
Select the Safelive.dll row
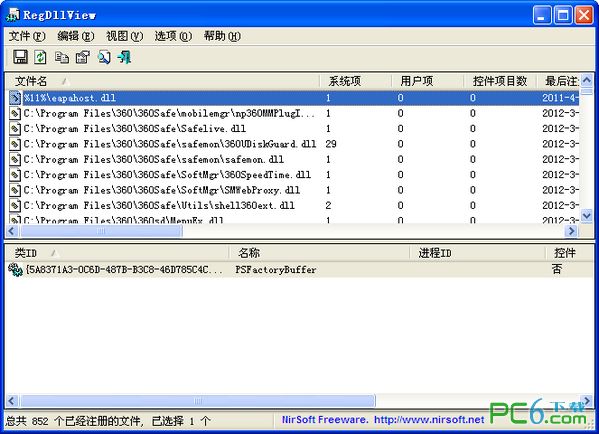(293, 128)
